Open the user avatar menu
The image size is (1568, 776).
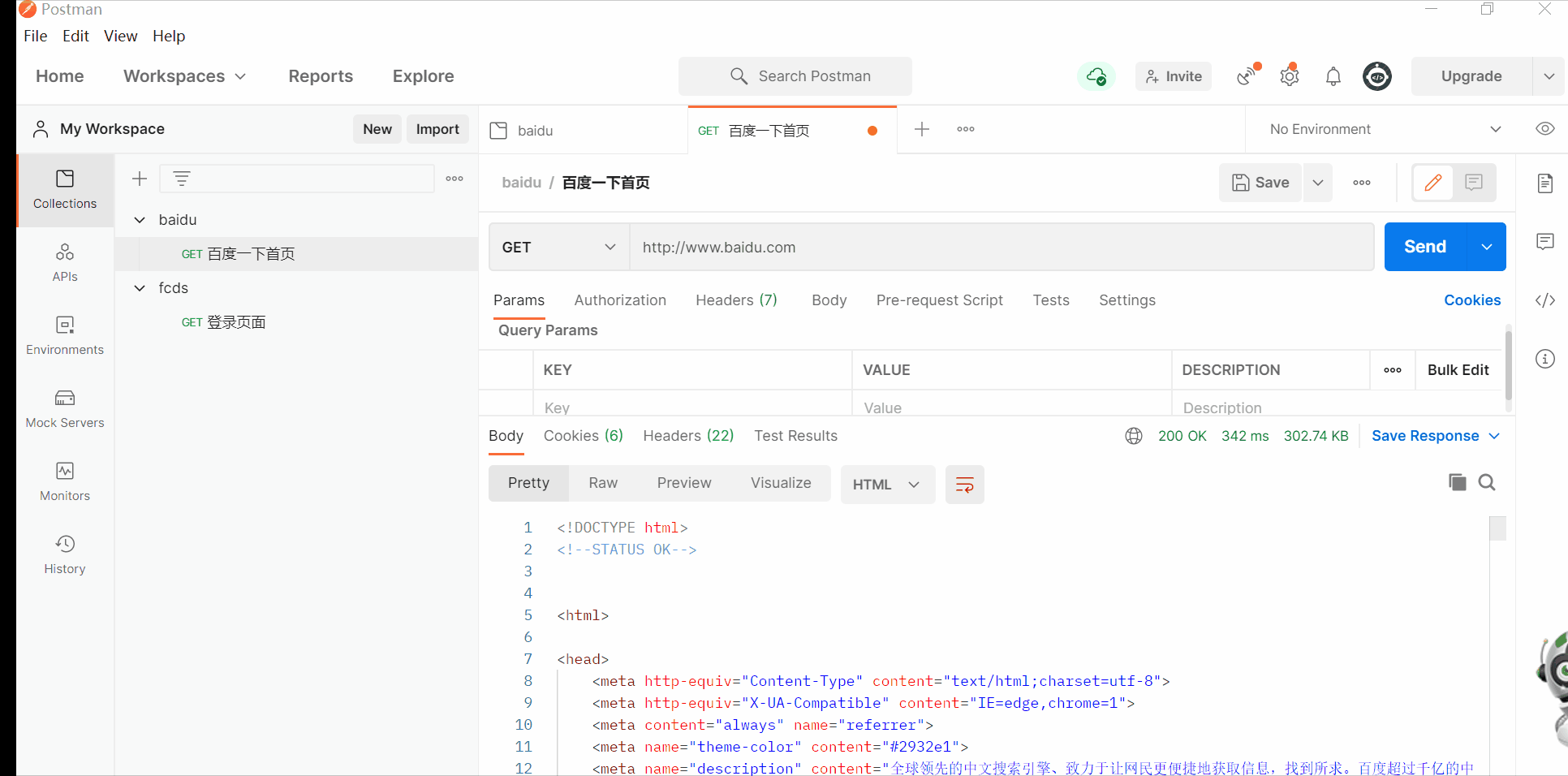click(x=1377, y=76)
